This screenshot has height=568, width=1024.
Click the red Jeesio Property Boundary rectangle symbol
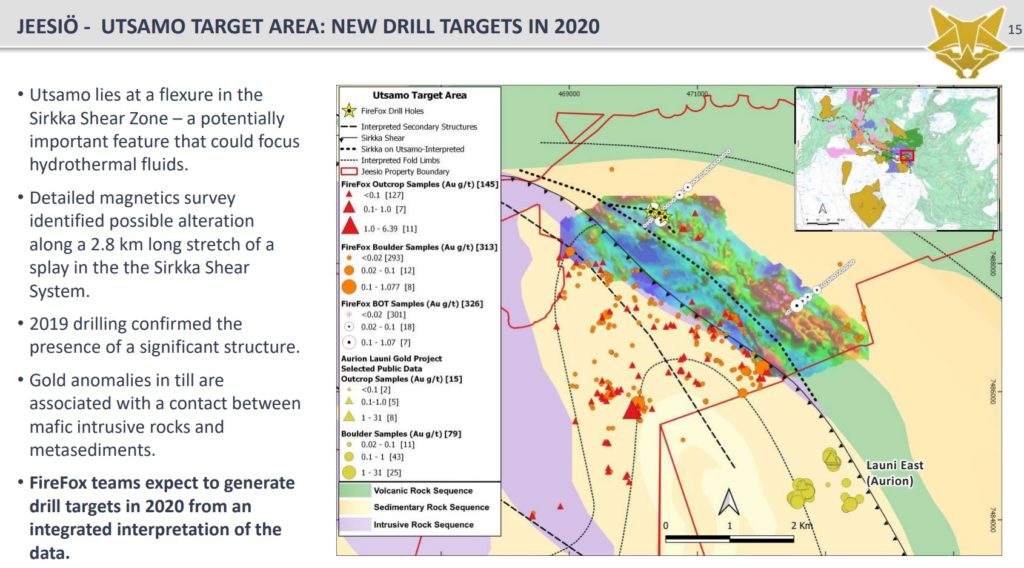point(349,172)
